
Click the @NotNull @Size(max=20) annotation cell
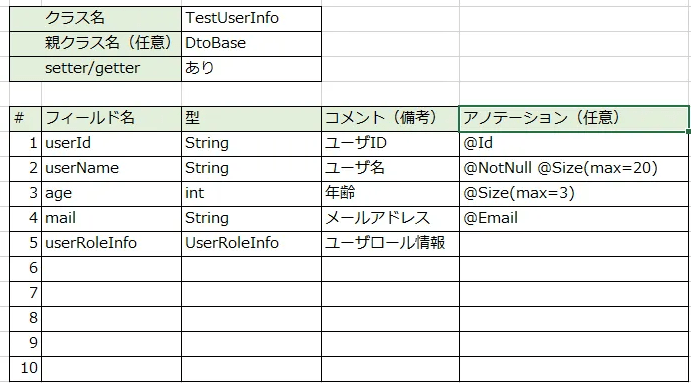pyautogui.click(x=574, y=169)
